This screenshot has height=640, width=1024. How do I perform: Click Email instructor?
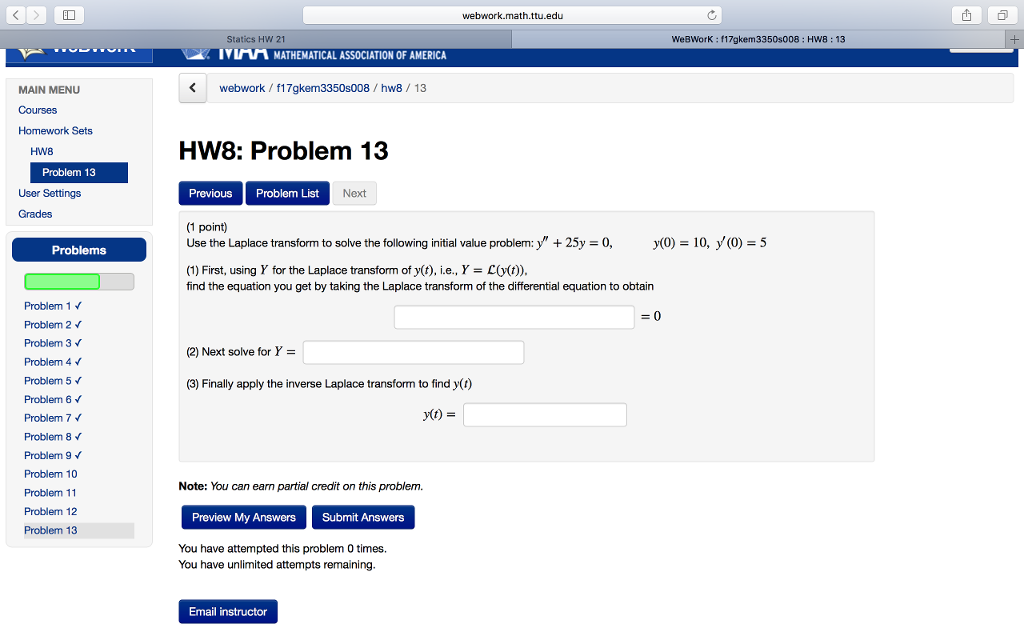227,611
